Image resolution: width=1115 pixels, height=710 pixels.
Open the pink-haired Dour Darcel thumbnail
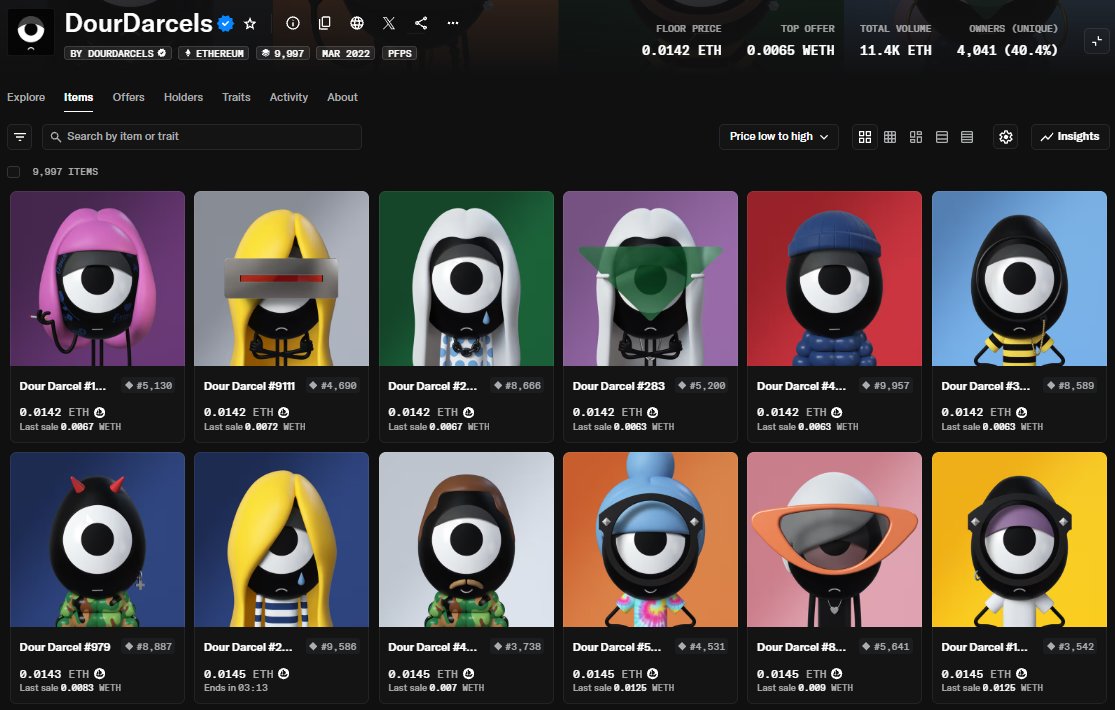pos(97,278)
